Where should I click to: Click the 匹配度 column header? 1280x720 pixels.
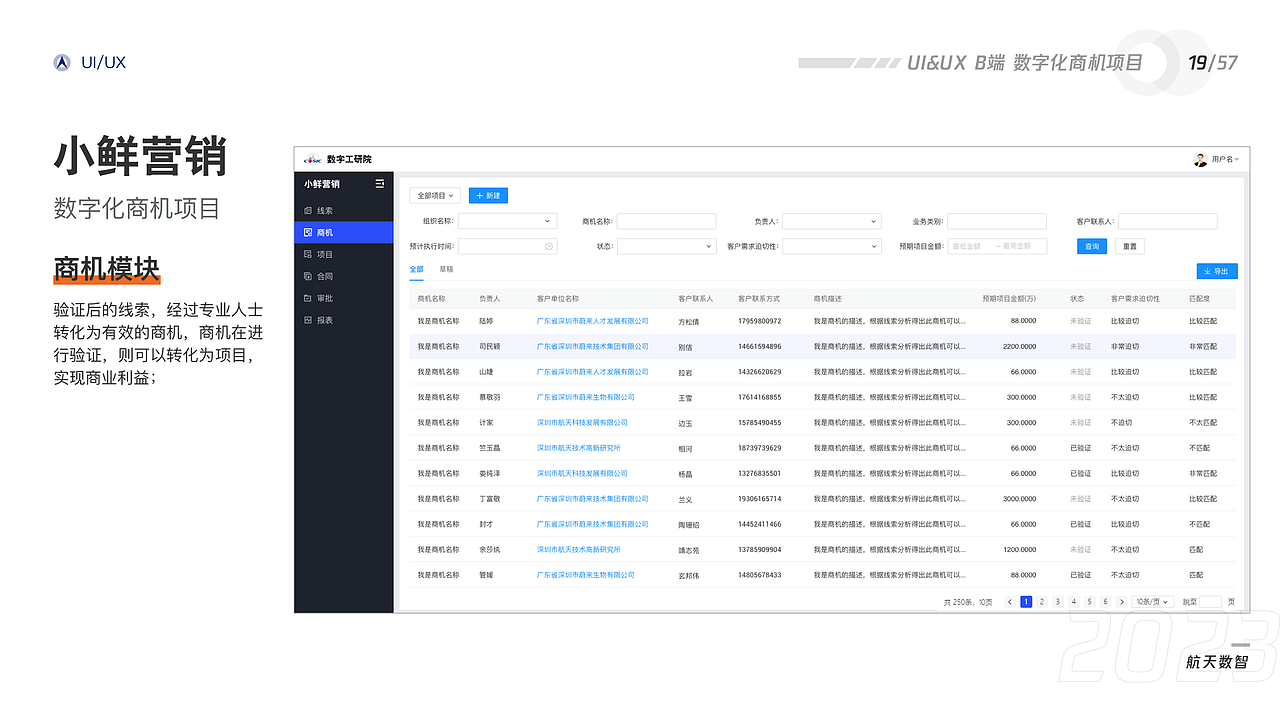tap(1199, 298)
